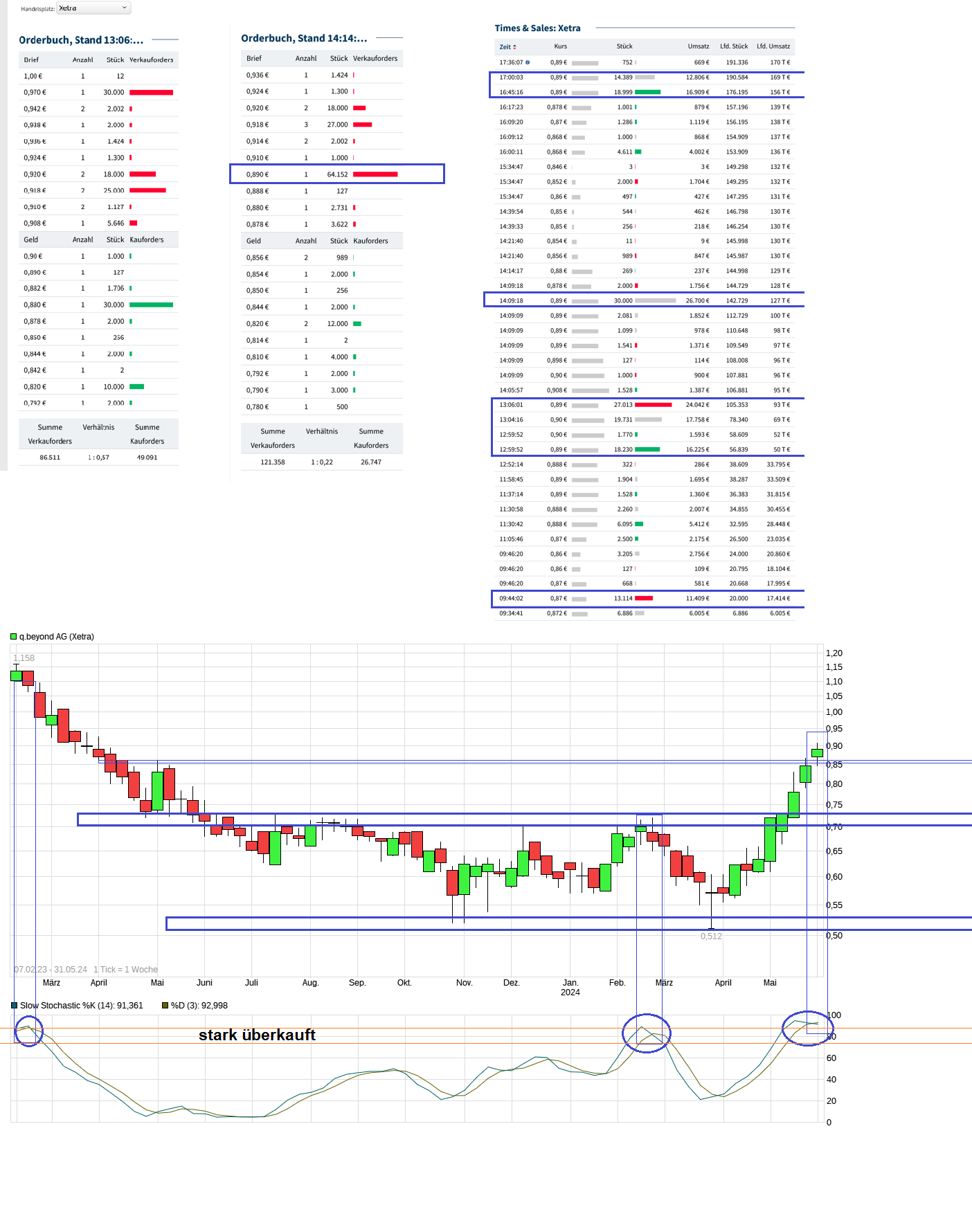Click the Slow Stochastic %K (14) legend text
Viewport: 972px width, 1232px height.
pos(82,1006)
